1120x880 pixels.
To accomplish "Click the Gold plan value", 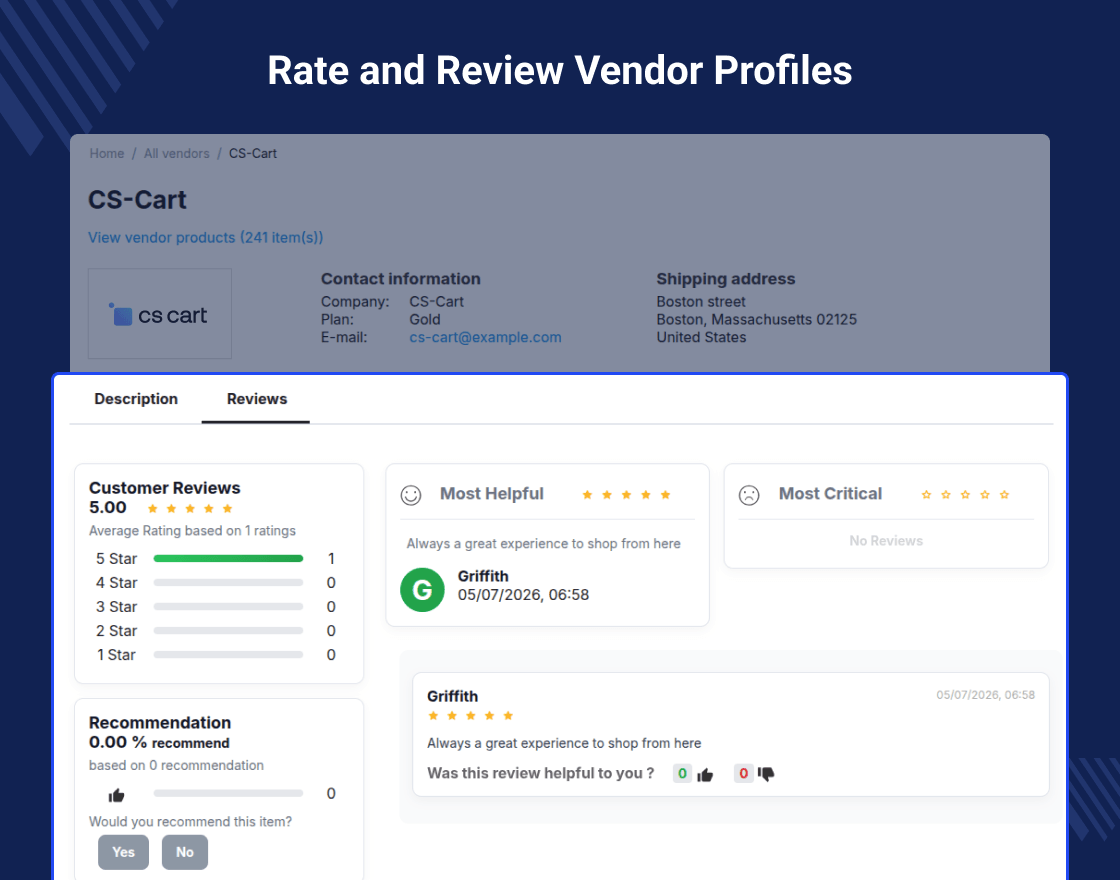I will [425, 319].
